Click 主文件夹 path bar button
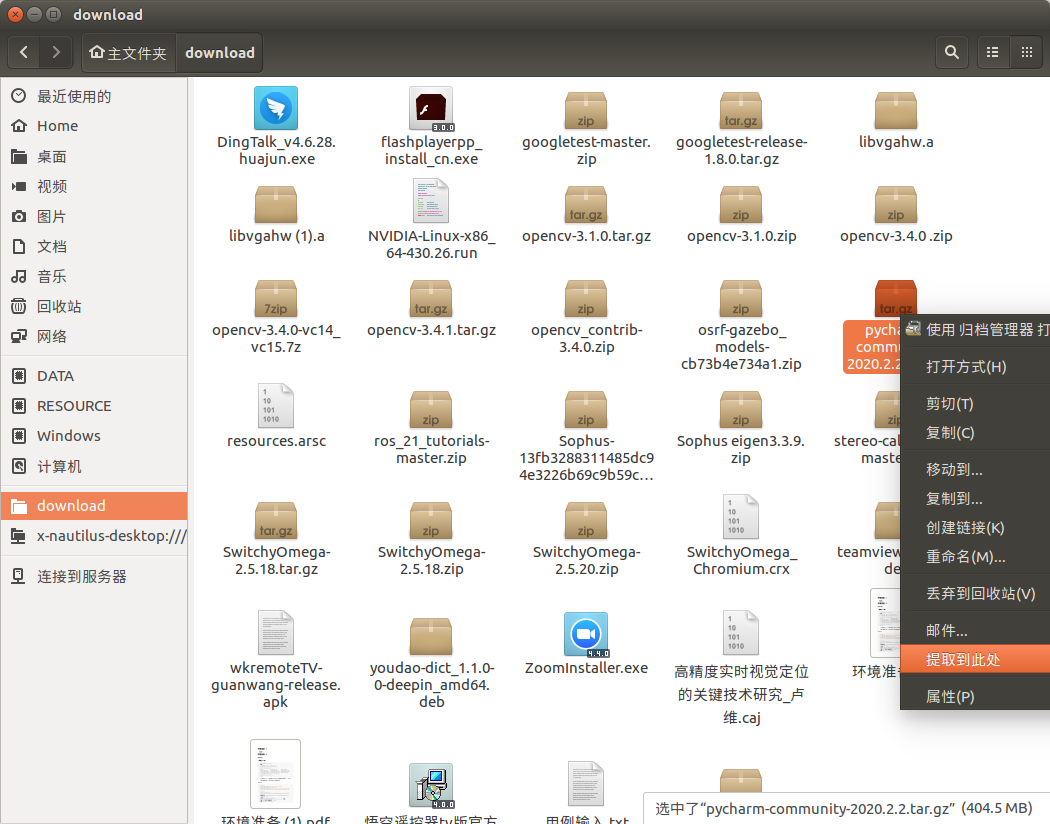 129,52
